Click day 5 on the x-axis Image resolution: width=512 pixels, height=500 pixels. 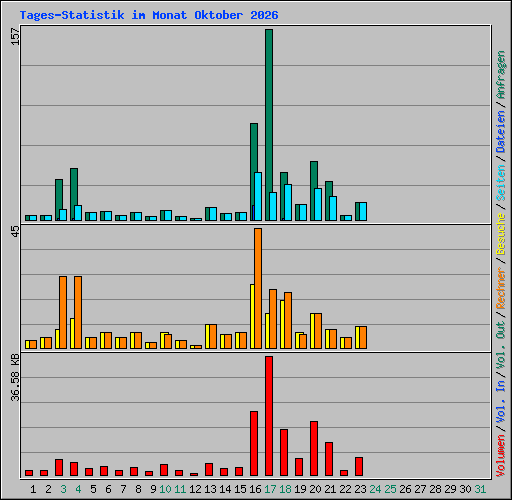93,489
